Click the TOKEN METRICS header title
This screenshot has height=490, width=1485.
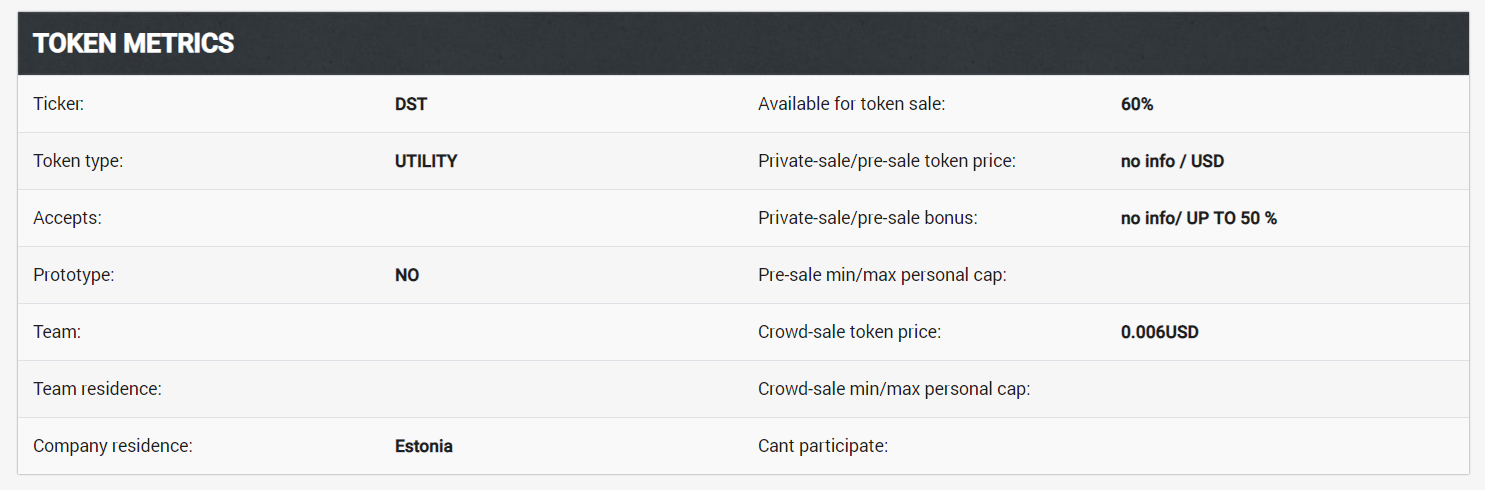134,44
